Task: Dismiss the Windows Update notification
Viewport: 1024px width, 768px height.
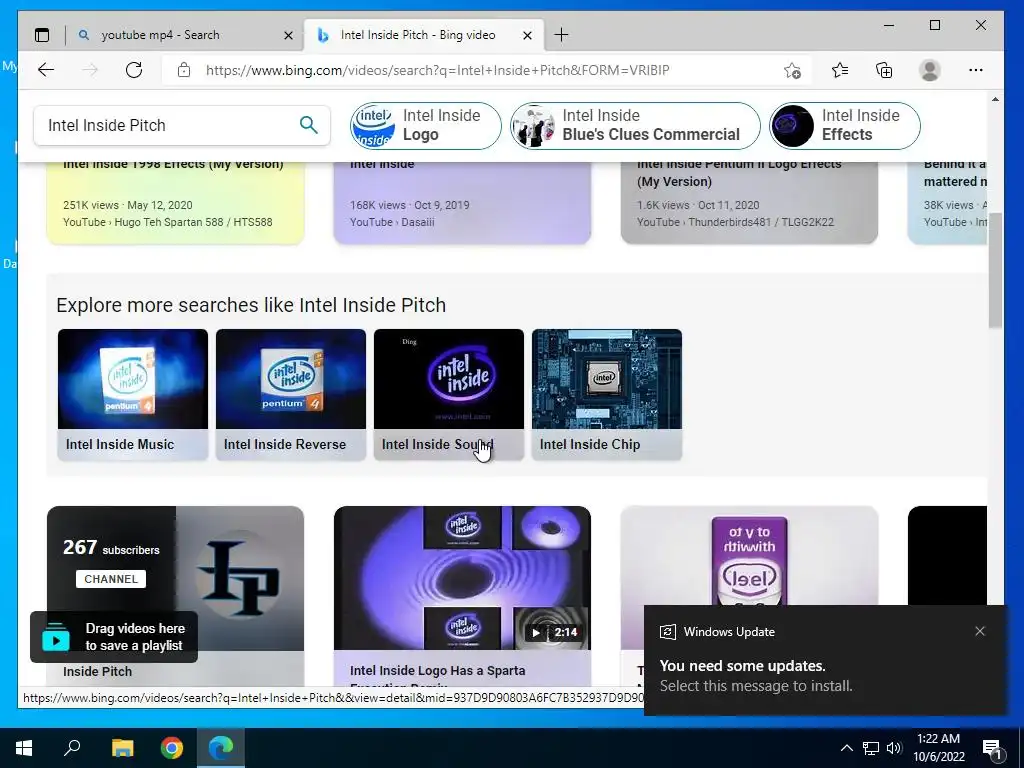Action: tap(980, 631)
